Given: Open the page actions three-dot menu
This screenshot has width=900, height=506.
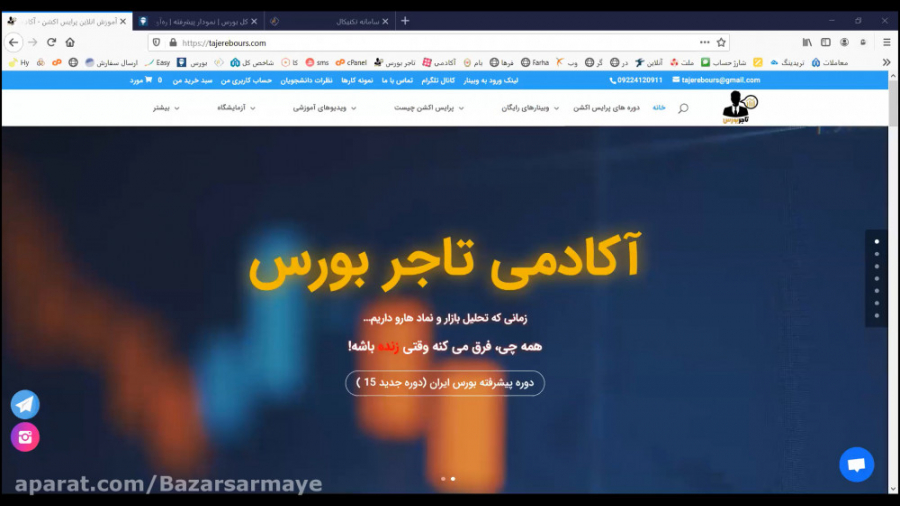Looking at the screenshot, I should 704,42.
